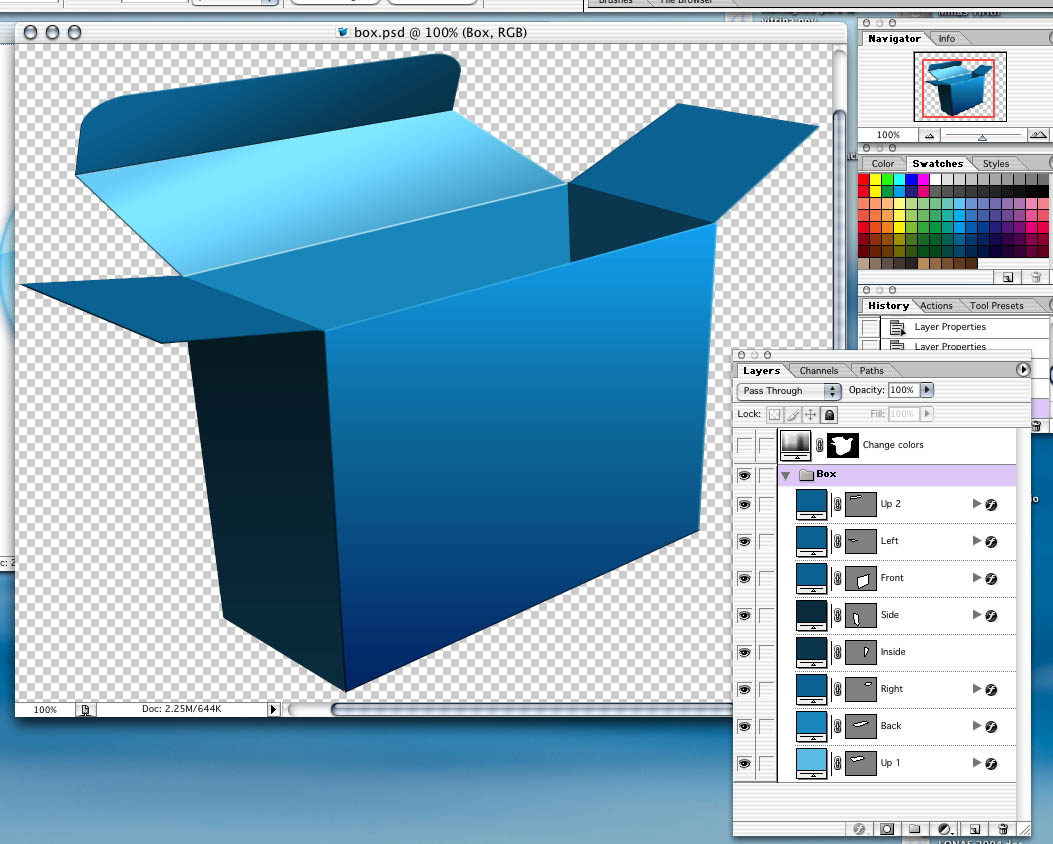Open the layer style effects menu

coord(859,829)
